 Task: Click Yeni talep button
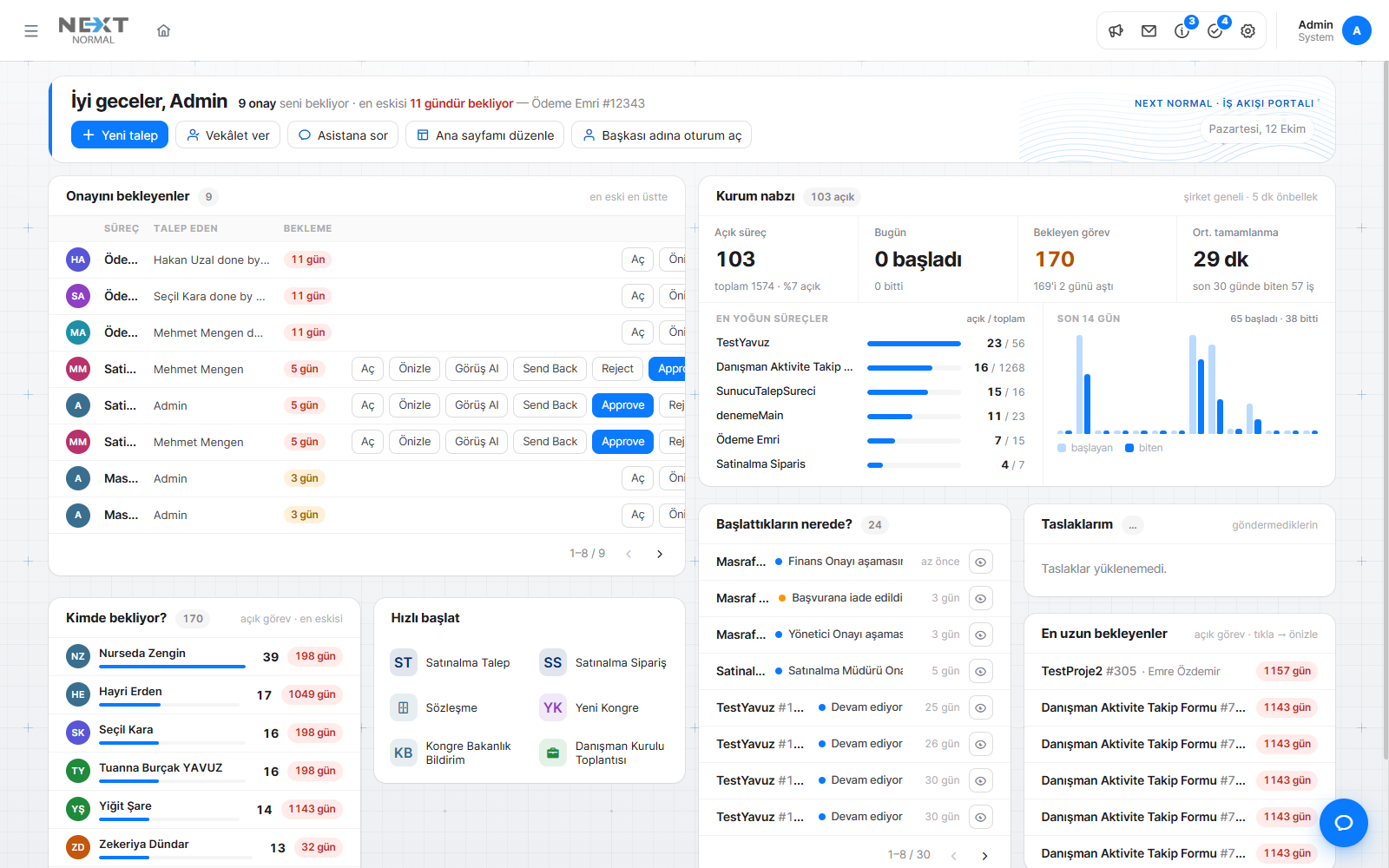(120, 135)
